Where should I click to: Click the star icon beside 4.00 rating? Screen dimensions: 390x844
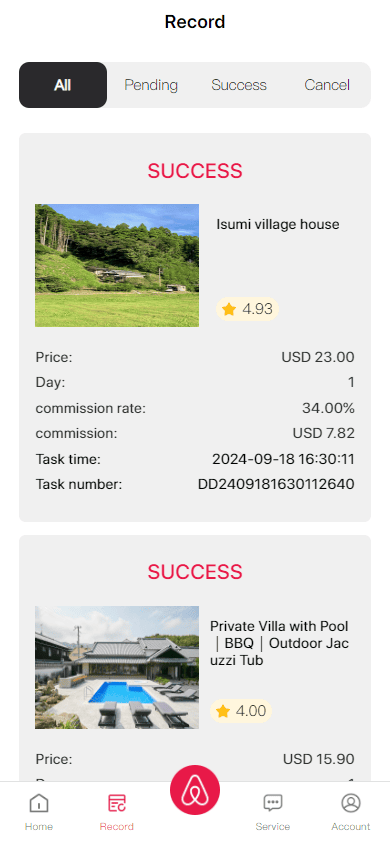pos(223,711)
